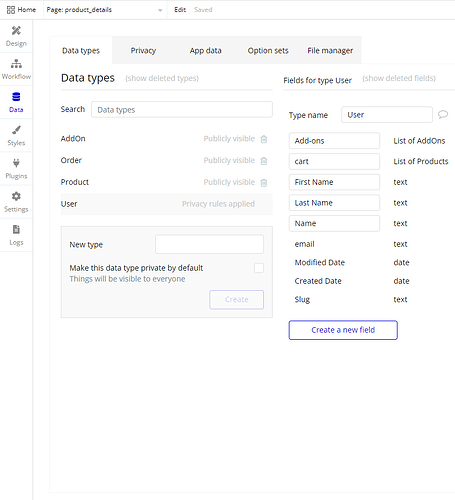Open the Plugins section icon

coord(16,163)
